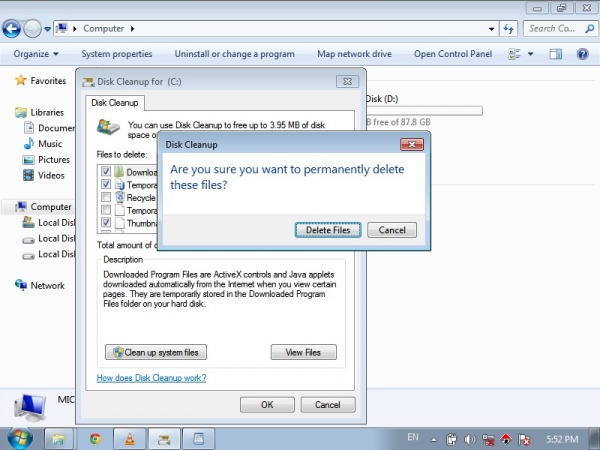
Task: Select Libraries in navigation pane
Action: click(47, 112)
